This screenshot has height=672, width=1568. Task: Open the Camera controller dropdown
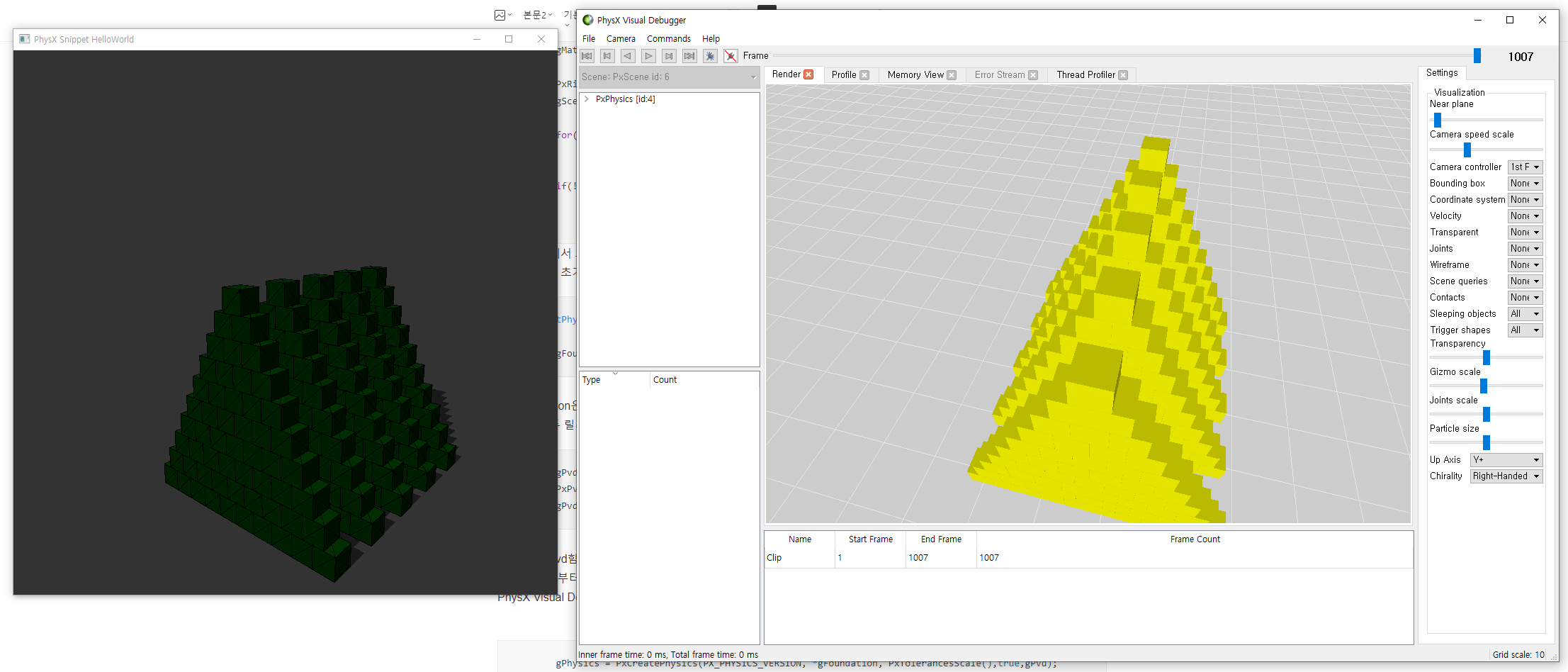[x=1525, y=167]
